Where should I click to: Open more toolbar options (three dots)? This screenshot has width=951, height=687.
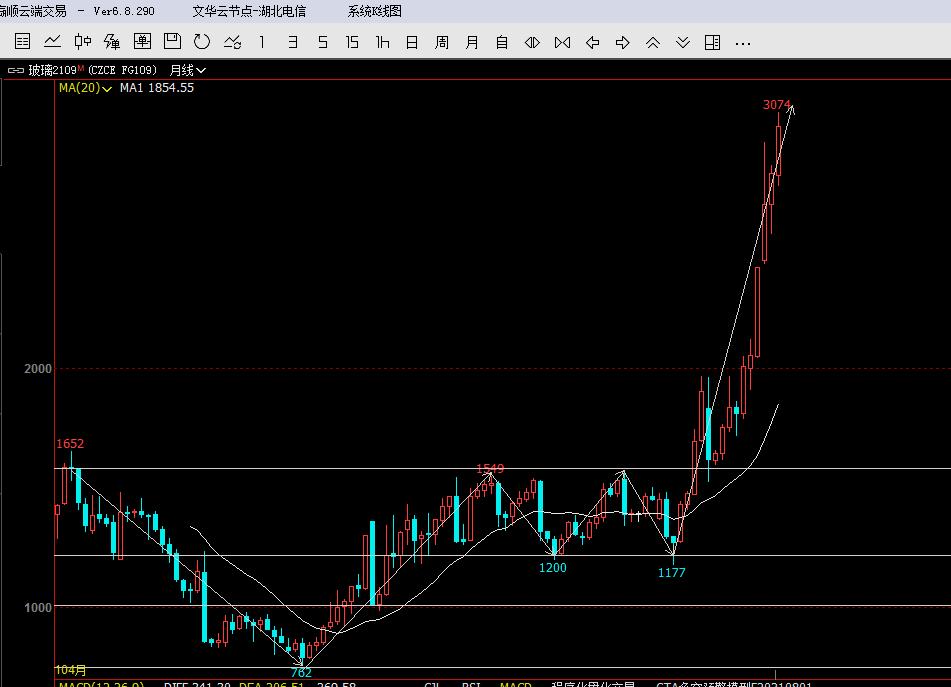tap(742, 44)
